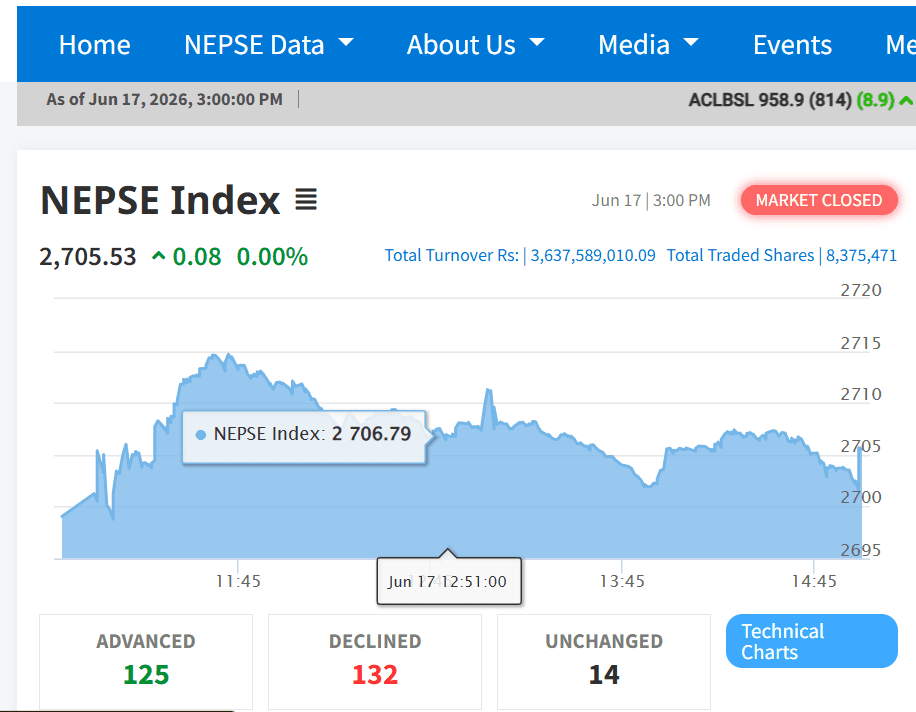
Task: Click the Total Traded Shares value 8,375,471
Action: (861, 256)
